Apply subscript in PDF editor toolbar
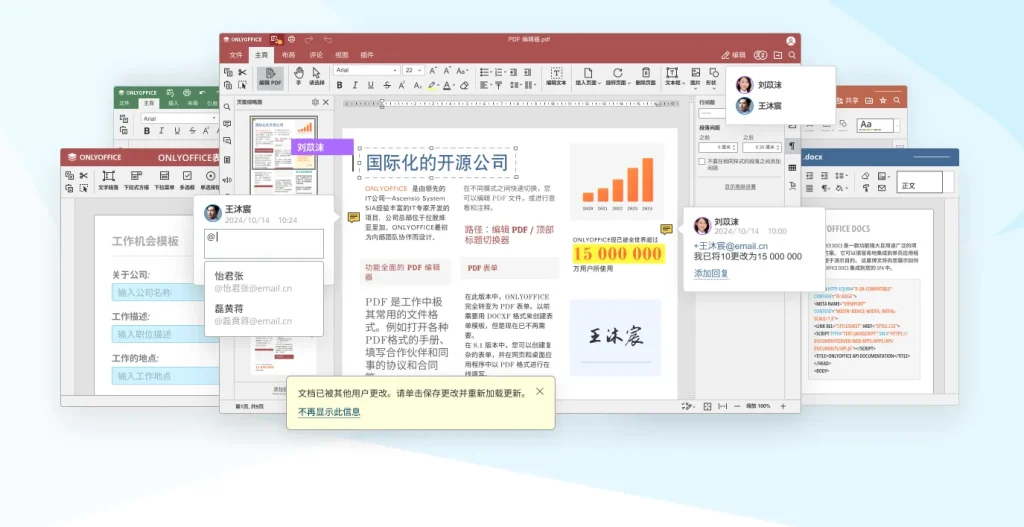This screenshot has width=1024, height=527. (x=417, y=86)
